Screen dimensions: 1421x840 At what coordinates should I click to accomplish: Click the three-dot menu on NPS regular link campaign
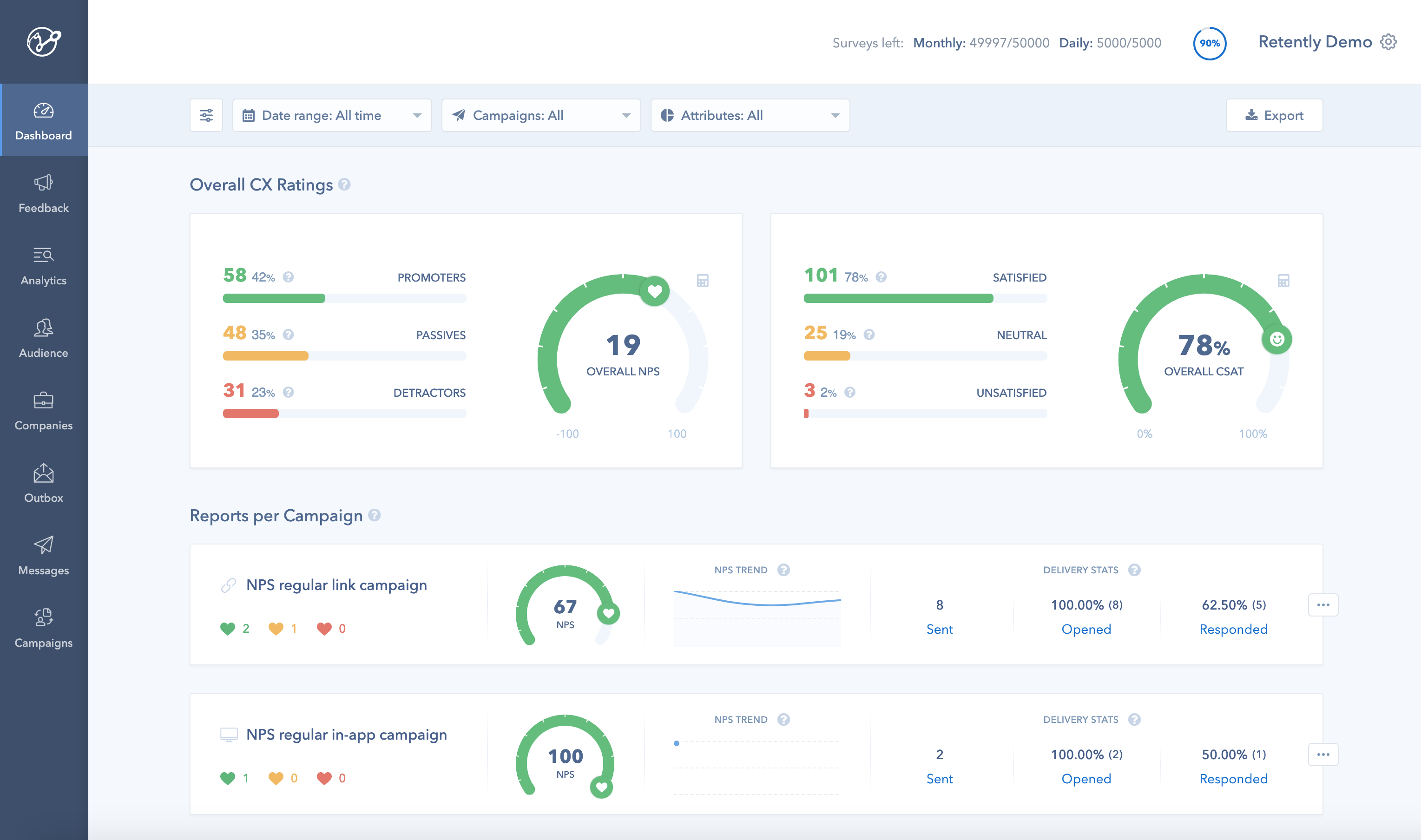click(x=1323, y=605)
